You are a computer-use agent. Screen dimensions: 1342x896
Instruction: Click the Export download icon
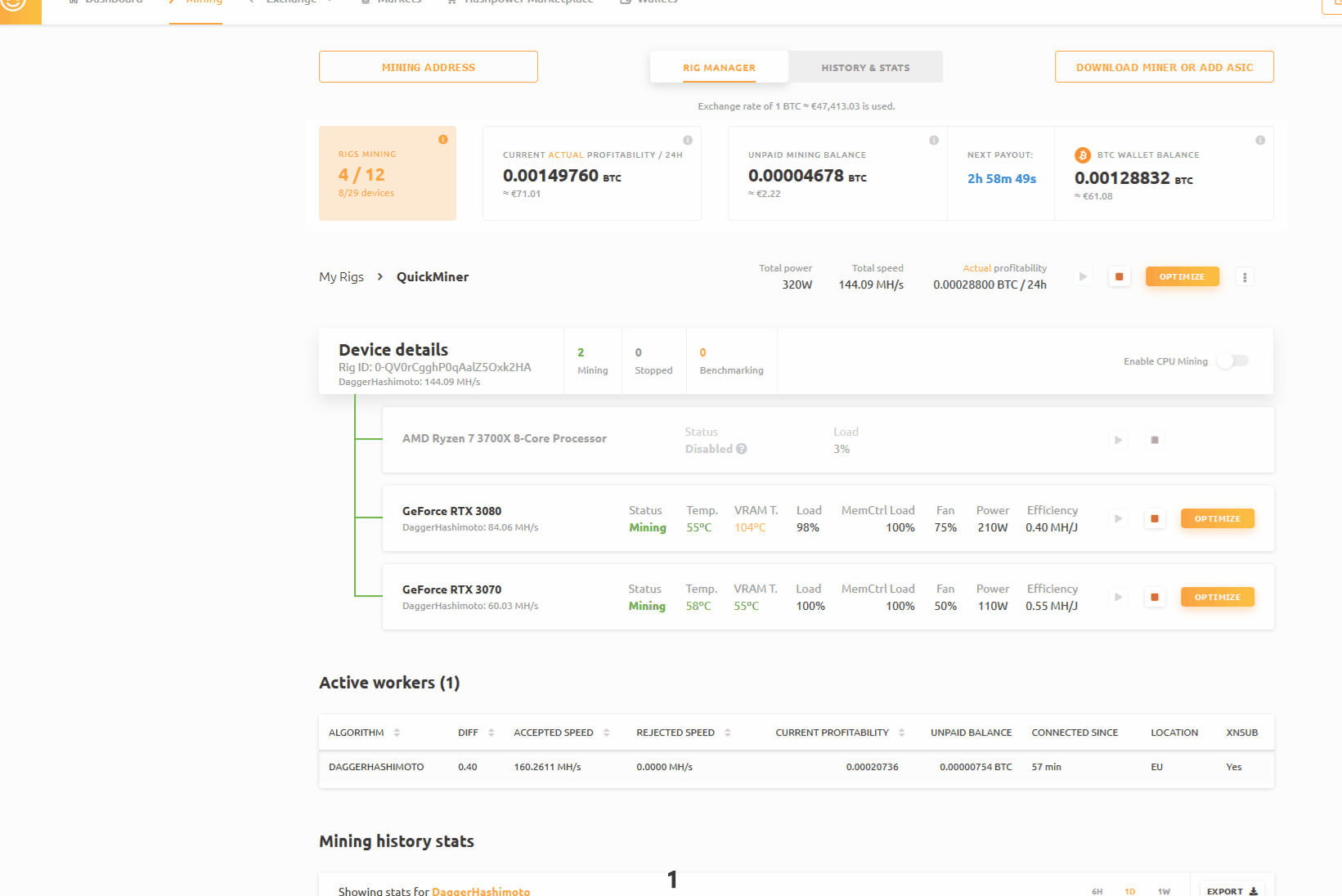point(1252,891)
